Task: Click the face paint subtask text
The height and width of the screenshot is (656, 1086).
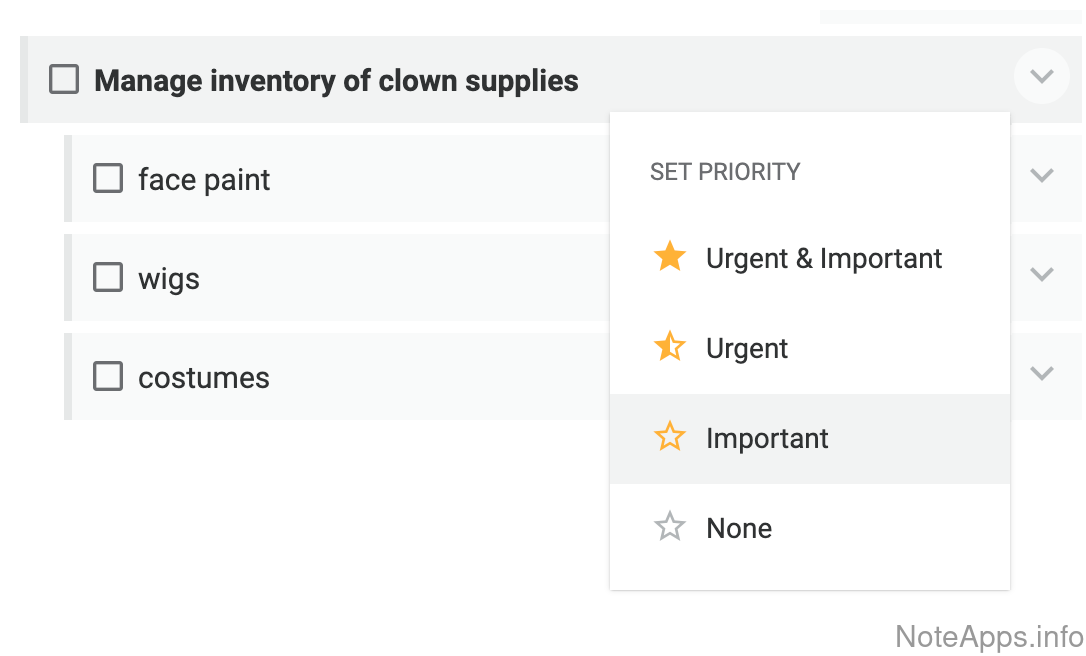Action: pyautogui.click(x=204, y=179)
